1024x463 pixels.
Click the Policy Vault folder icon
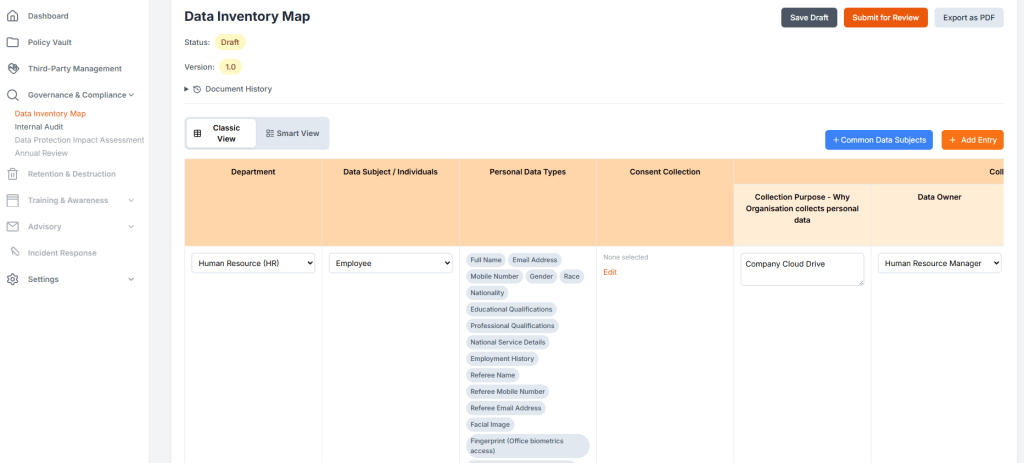13,42
